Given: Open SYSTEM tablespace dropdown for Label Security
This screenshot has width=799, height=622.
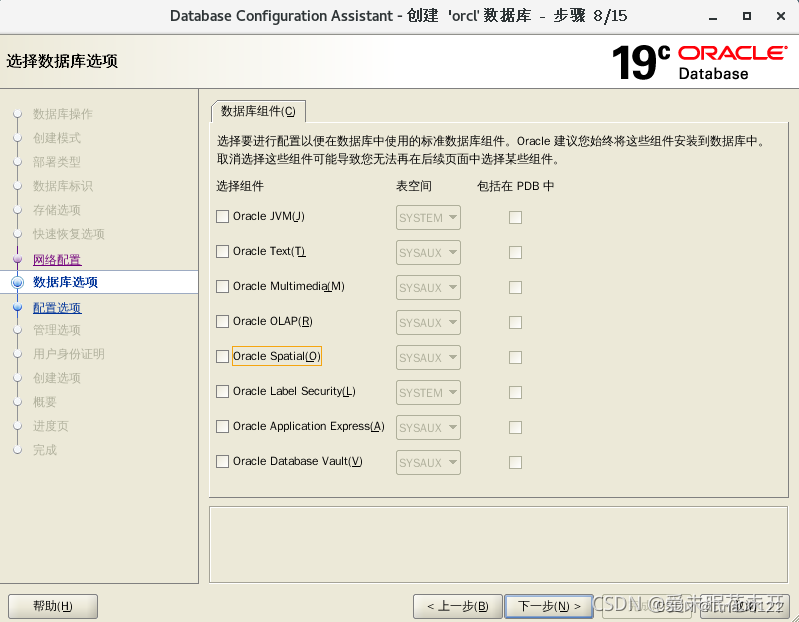Looking at the screenshot, I should pos(428,393).
